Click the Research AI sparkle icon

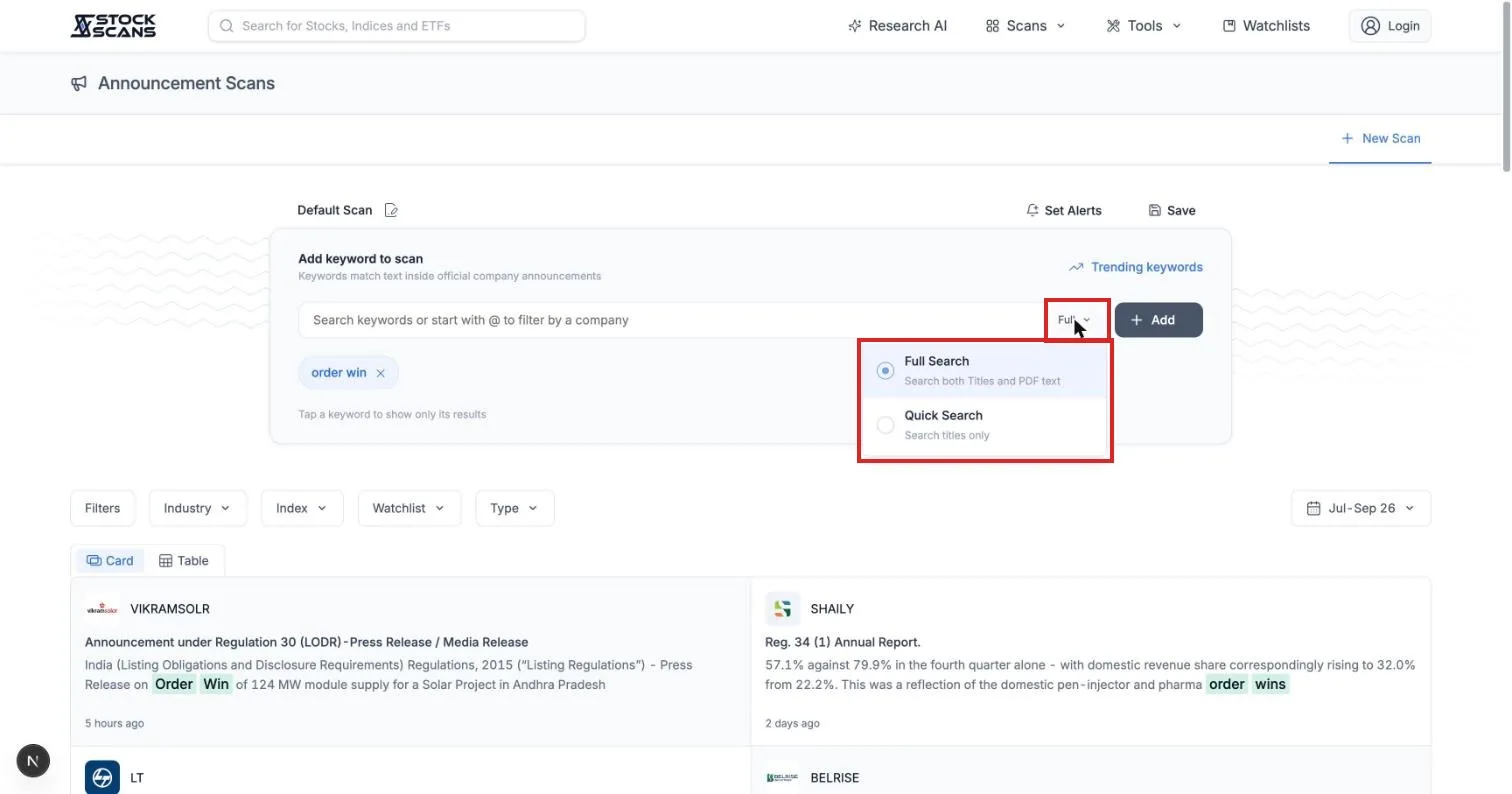(x=854, y=26)
